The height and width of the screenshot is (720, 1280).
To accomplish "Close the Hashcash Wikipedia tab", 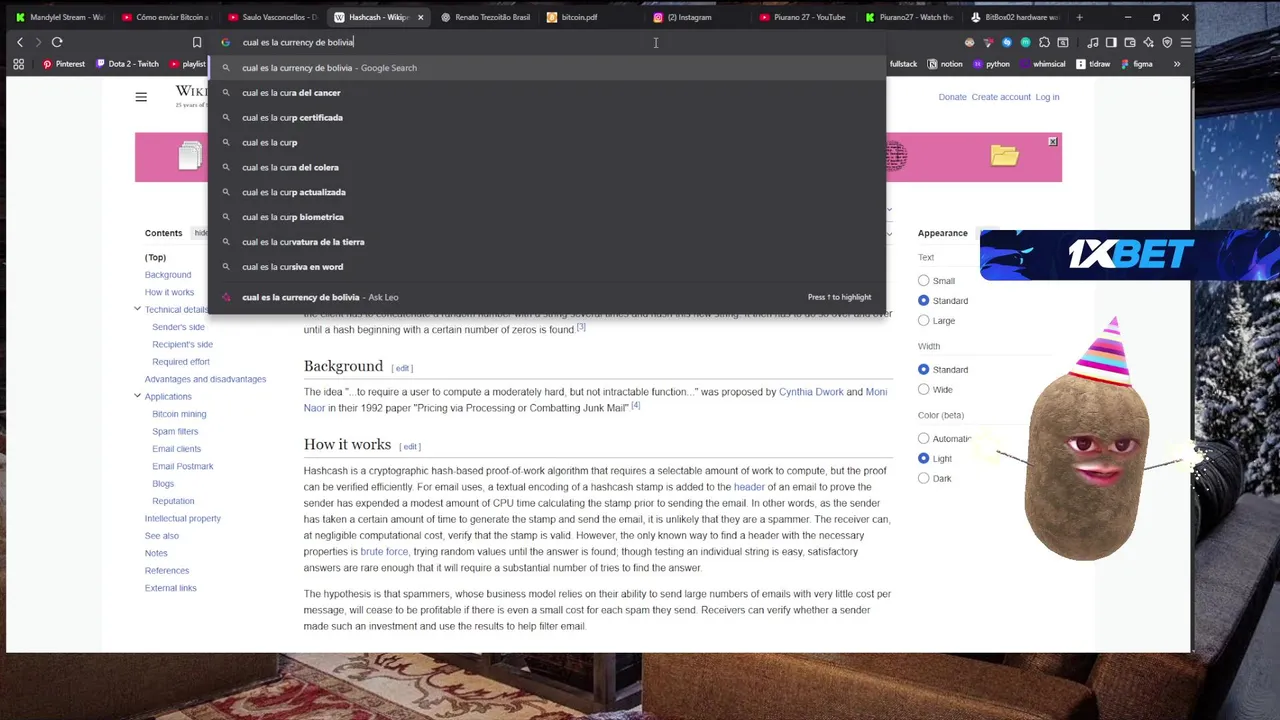I will coord(420,17).
